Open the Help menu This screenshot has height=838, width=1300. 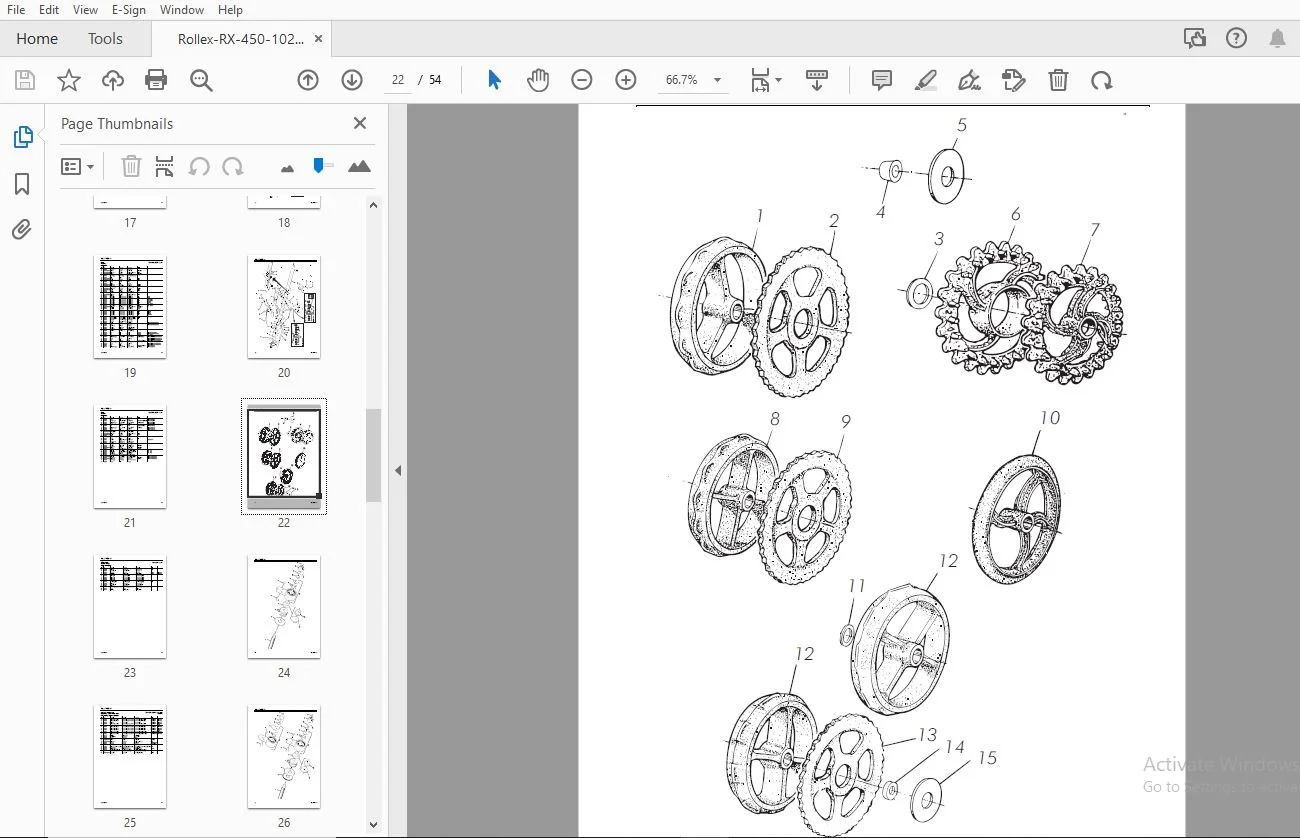[x=230, y=10]
